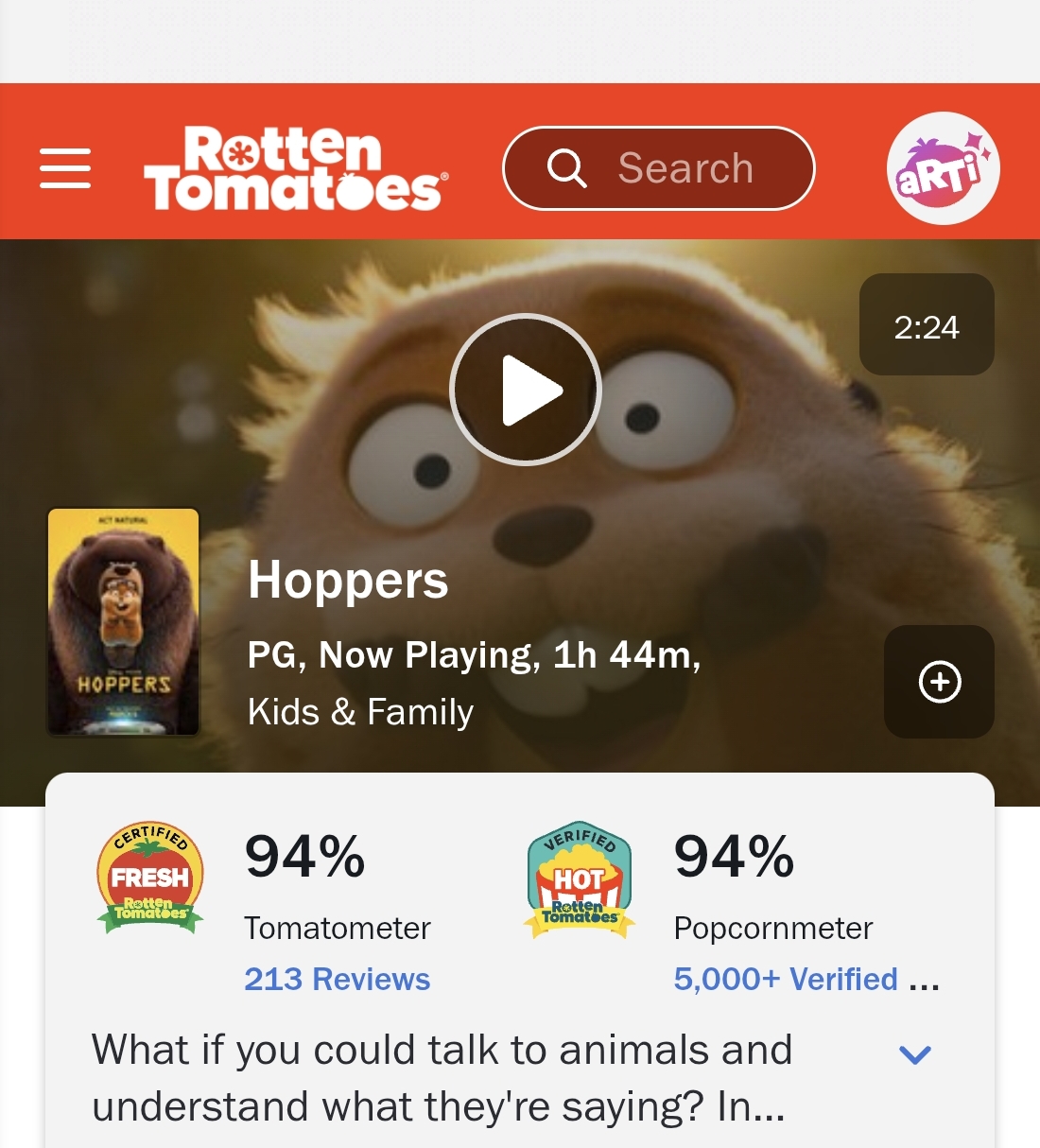1040x1148 pixels.
Task: Click the Verified Hot popcorn badge
Action: click(579, 879)
